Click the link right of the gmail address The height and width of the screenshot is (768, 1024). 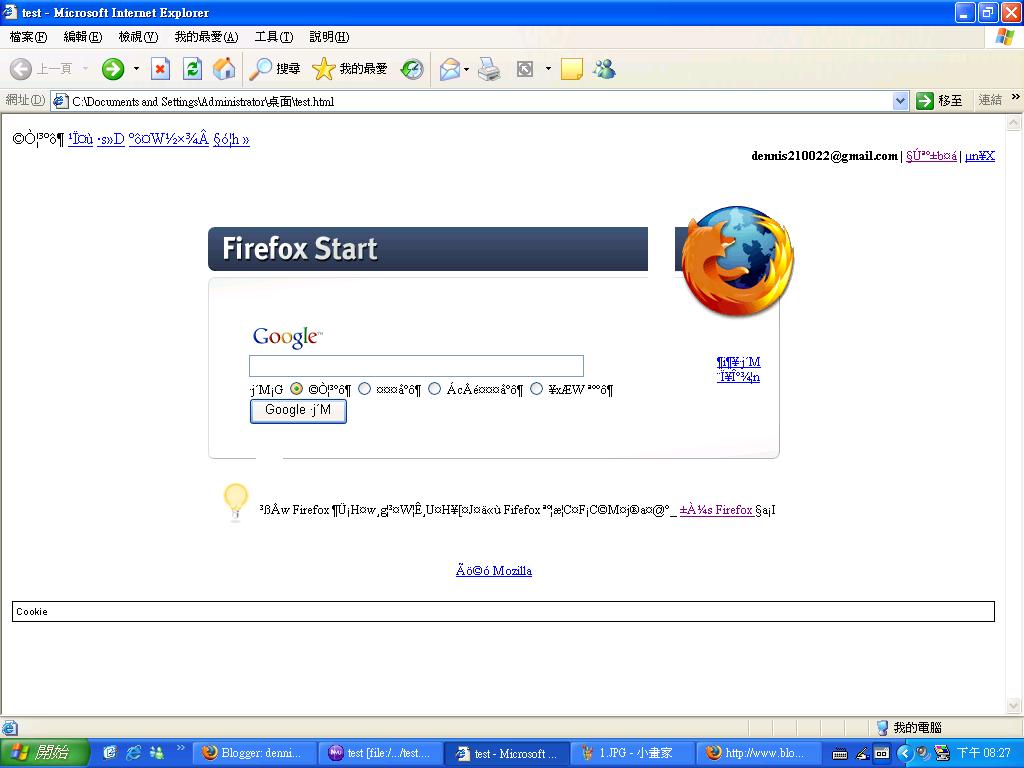click(931, 155)
